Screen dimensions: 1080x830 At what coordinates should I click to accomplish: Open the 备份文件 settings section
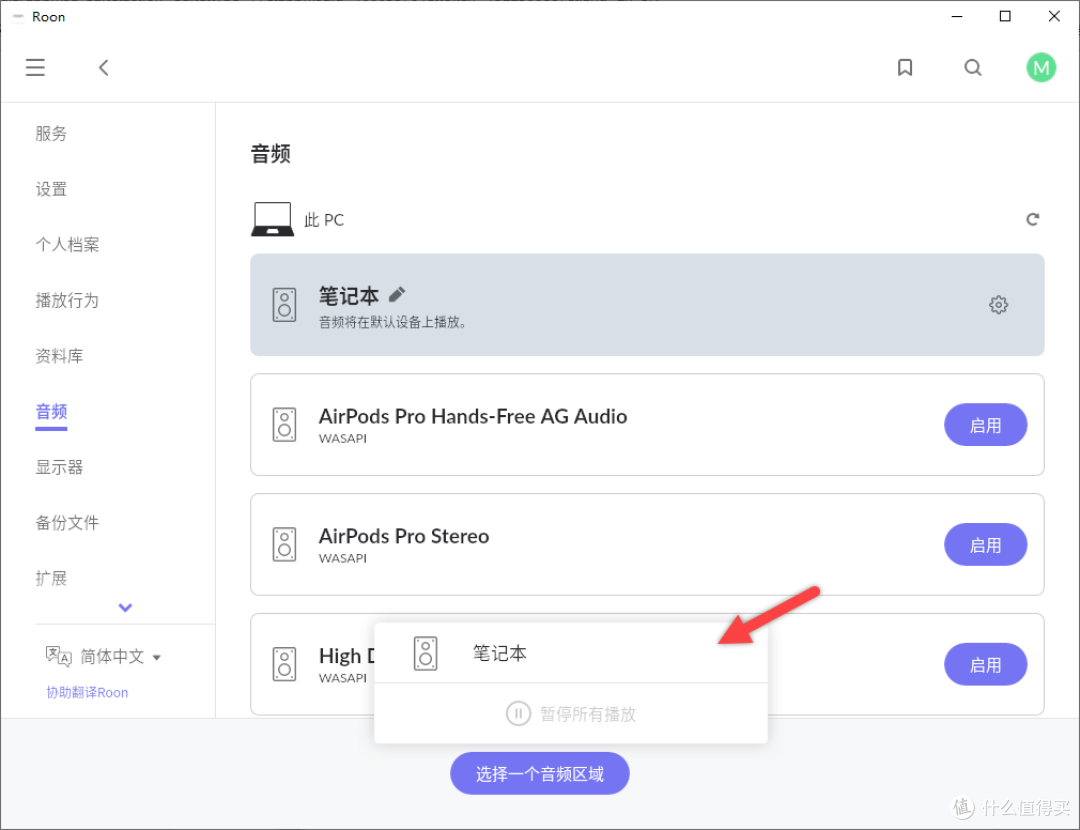(x=67, y=522)
